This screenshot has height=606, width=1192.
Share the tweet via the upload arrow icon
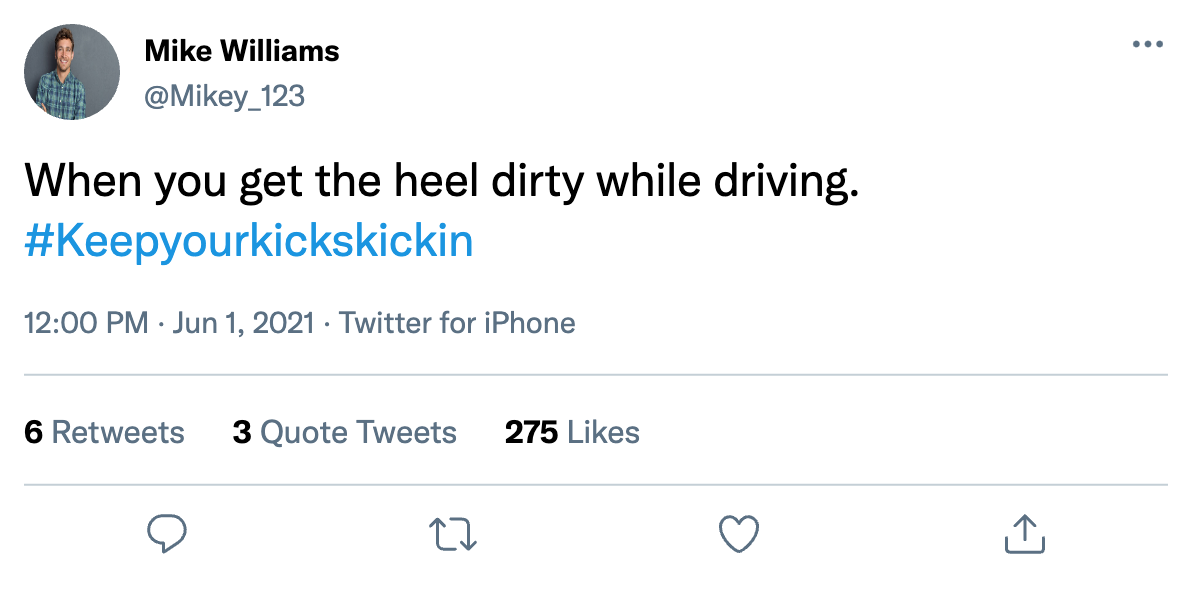pos(1024,534)
